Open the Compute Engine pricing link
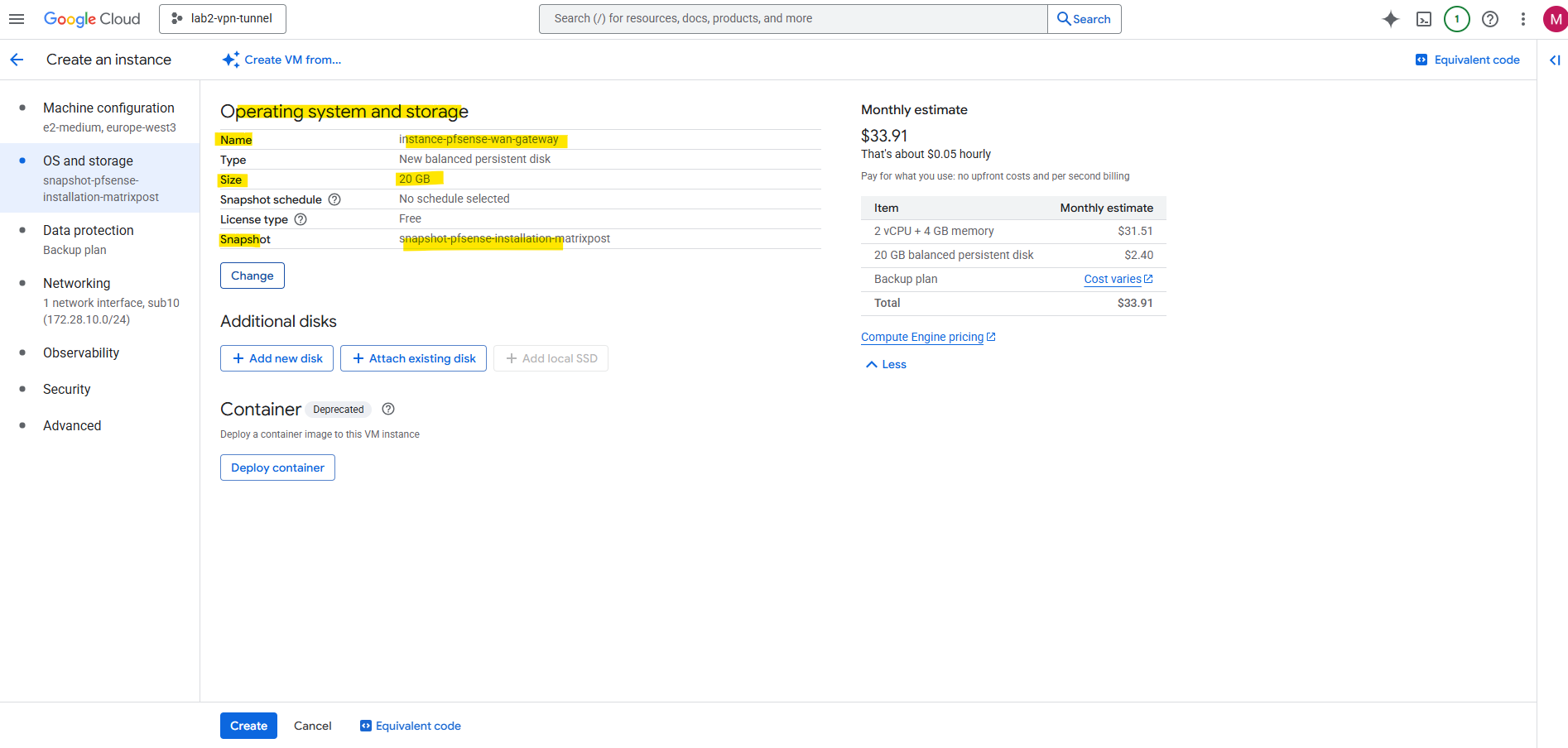This screenshot has height=748, width=1568. (922, 337)
